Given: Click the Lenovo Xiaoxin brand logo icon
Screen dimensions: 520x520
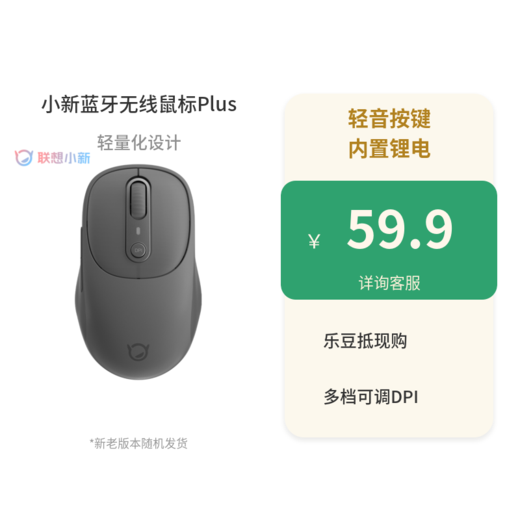Looking at the screenshot, I should (24, 158).
